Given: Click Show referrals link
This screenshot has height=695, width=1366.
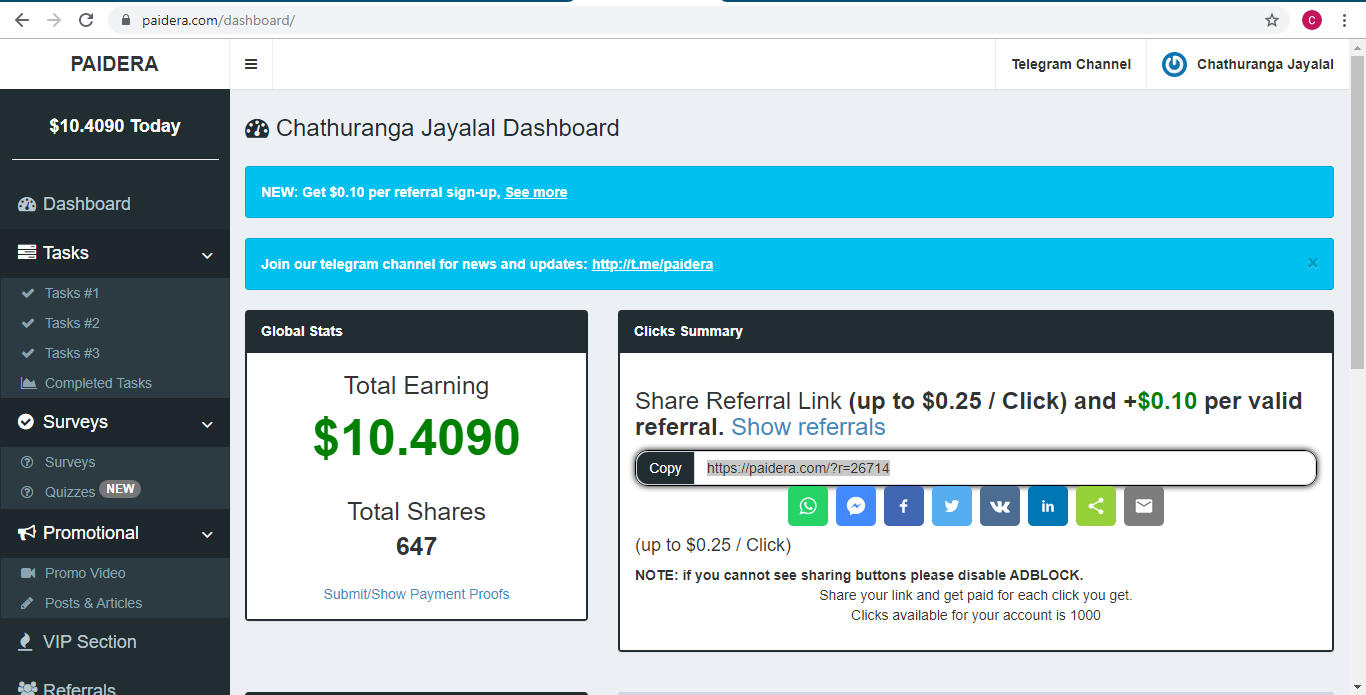Looking at the screenshot, I should coord(808,427).
